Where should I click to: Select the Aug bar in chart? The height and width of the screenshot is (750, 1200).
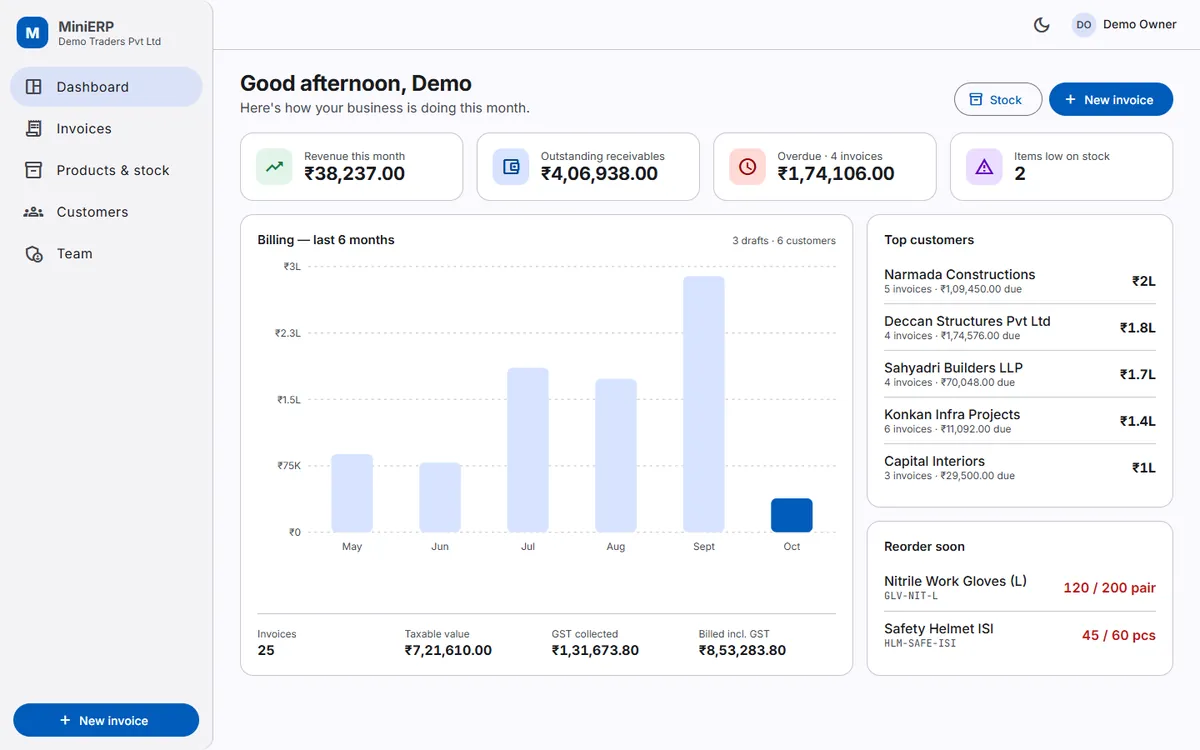click(616, 455)
